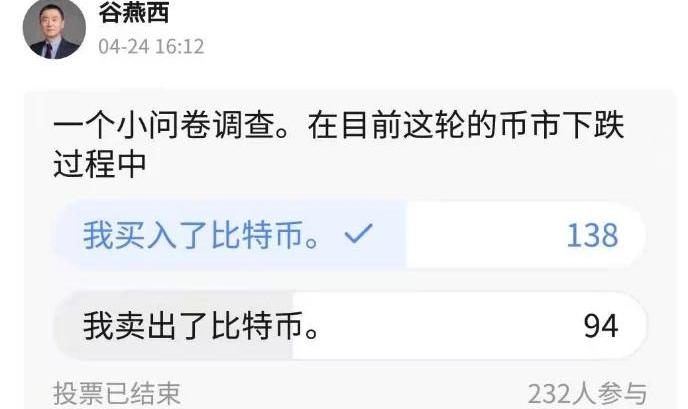Select the 我买入了比特币 poll option
The height and width of the screenshot is (409, 688).
pyautogui.click(x=350, y=235)
